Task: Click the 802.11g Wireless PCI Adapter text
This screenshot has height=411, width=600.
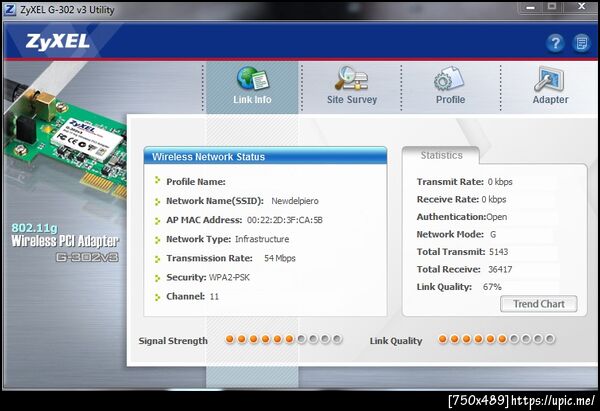Action: pos(65,235)
